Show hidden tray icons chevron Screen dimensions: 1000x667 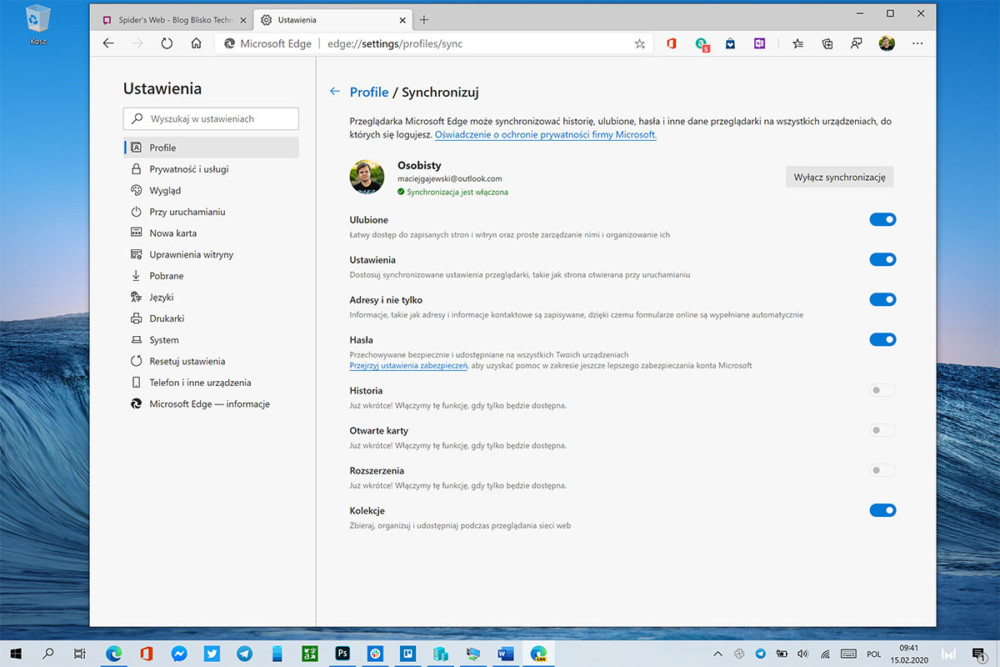tap(717, 654)
